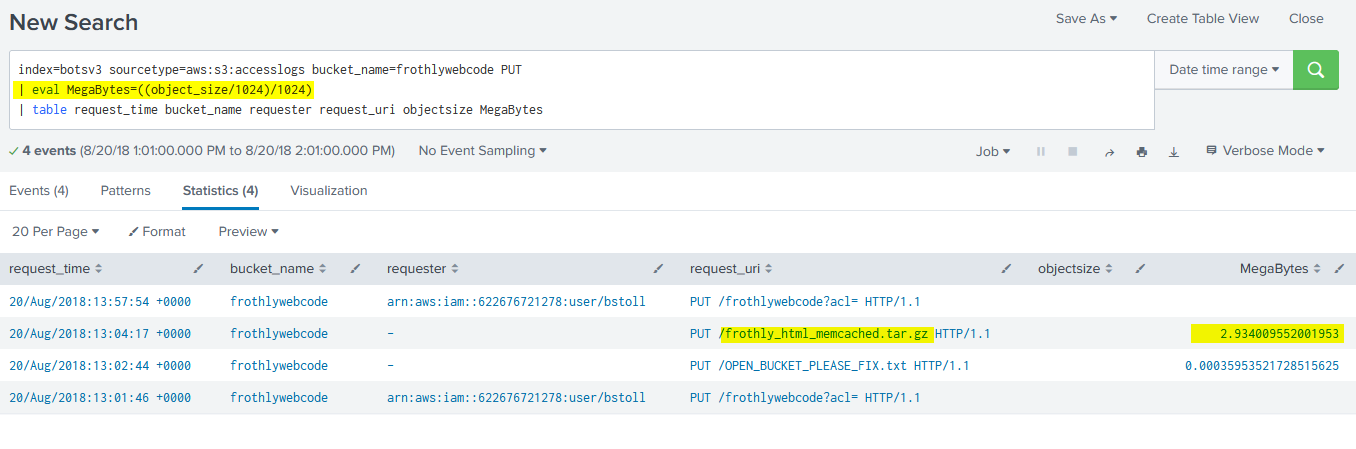Screen dimensions: 1356x449
Task: Stop the search job
Action: point(1073,152)
